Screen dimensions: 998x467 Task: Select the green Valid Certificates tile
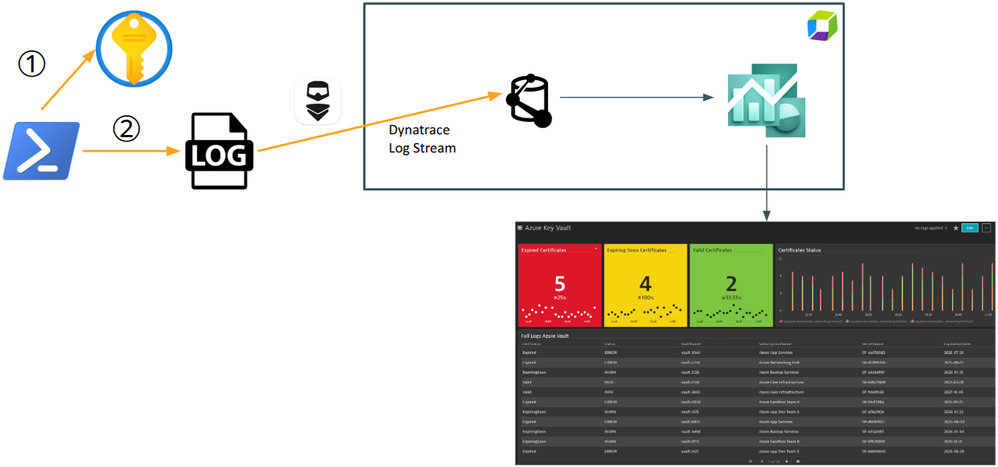tap(731, 286)
